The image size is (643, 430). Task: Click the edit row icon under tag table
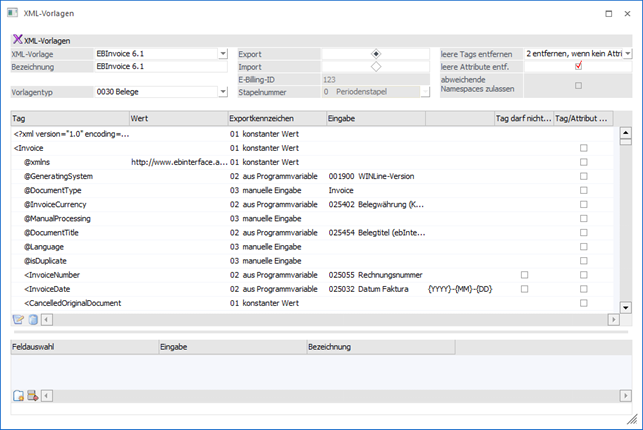point(17,319)
